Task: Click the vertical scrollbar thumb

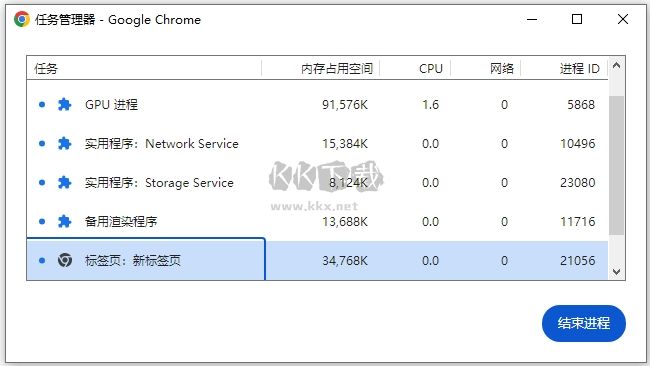Action: pyautogui.click(x=616, y=165)
